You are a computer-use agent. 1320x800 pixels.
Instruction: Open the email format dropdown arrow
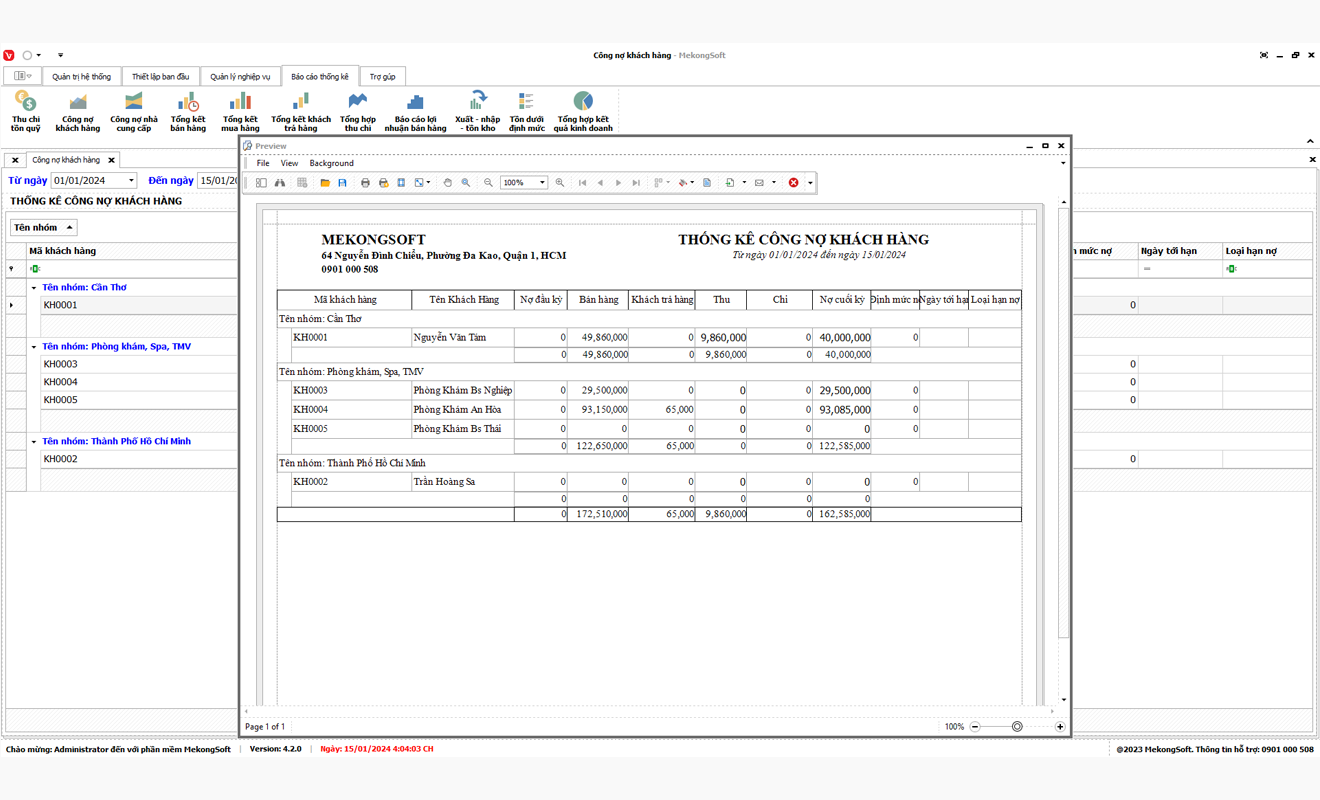click(x=773, y=183)
